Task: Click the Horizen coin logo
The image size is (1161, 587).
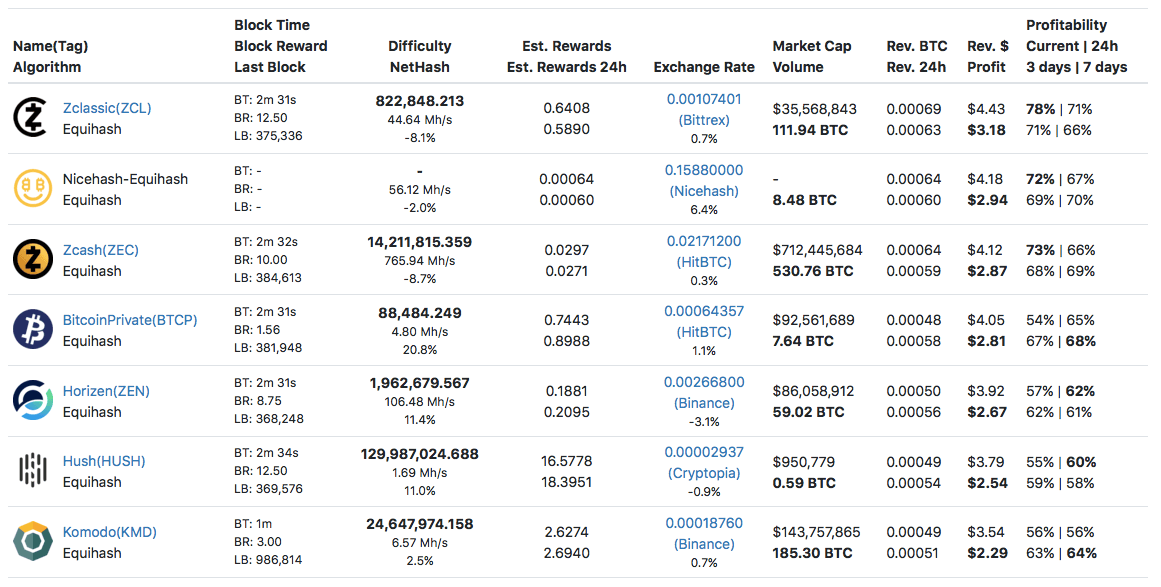Action: 32,401
